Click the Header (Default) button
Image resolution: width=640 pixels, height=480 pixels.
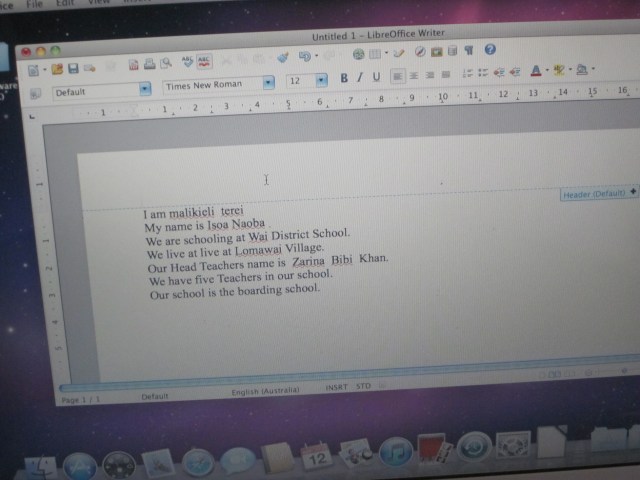click(597, 193)
